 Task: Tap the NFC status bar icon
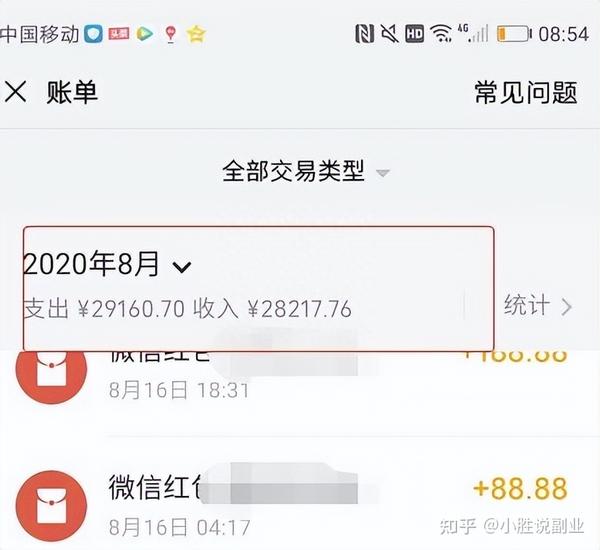[x=364, y=33]
